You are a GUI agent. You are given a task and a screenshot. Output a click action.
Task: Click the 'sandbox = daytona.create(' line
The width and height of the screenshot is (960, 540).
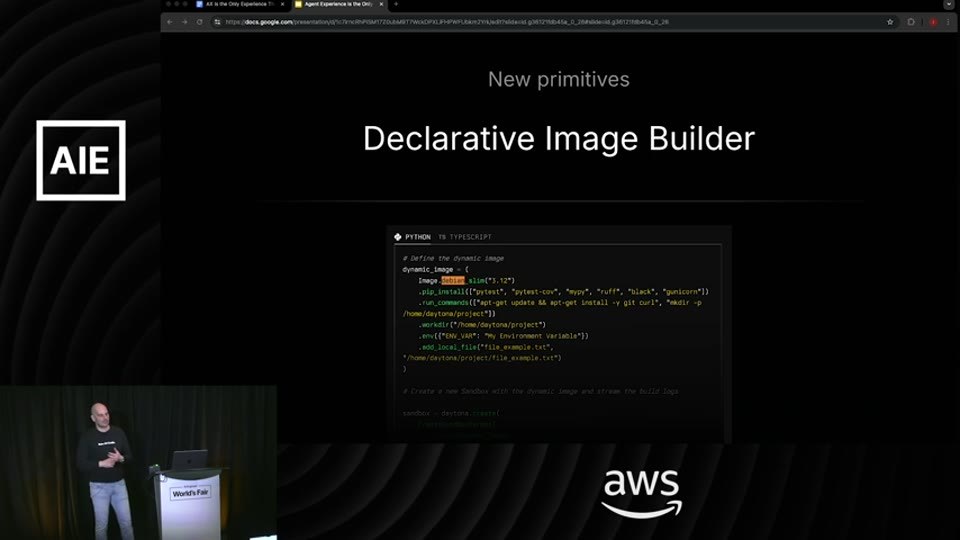(x=451, y=413)
